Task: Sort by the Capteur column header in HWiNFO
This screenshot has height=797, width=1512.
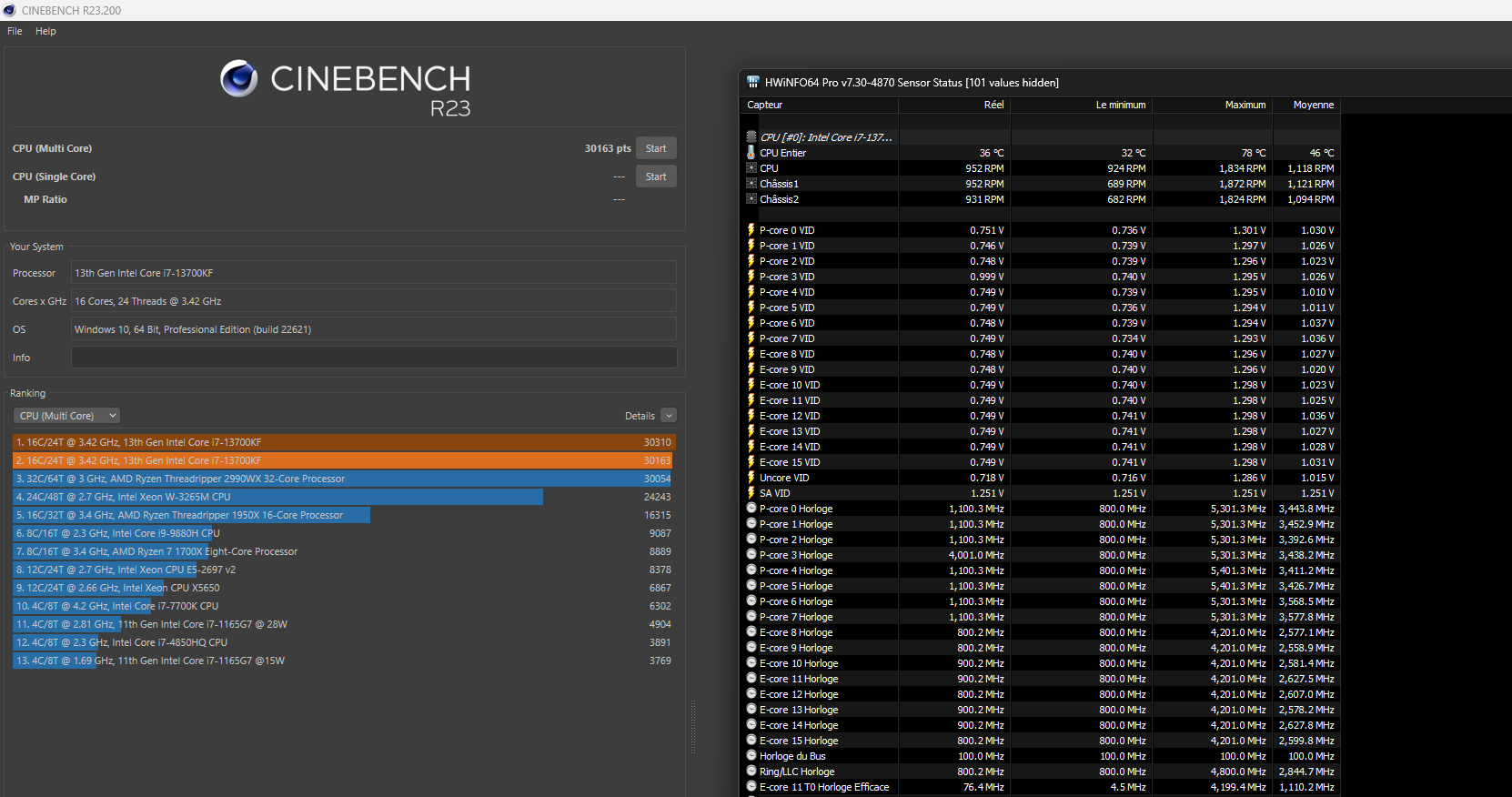Action: 819,106
